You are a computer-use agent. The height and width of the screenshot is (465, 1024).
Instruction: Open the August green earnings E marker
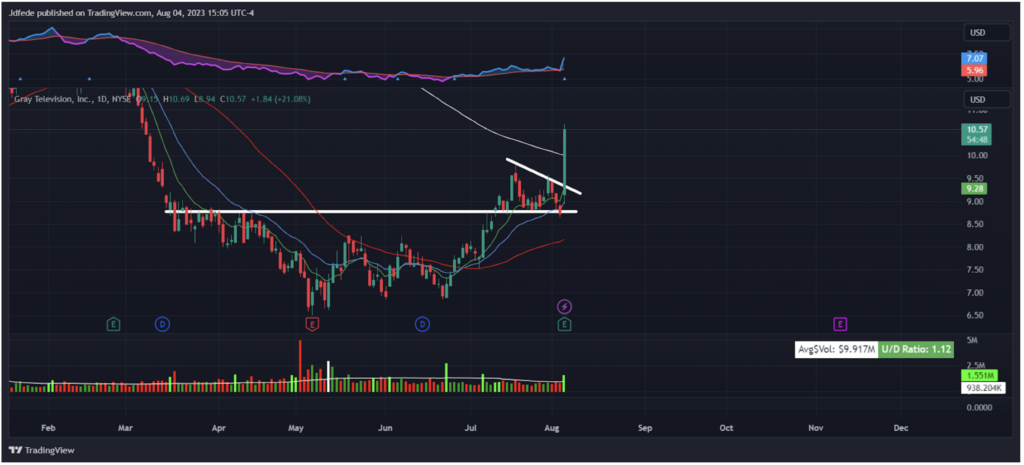click(x=564, y=324)
